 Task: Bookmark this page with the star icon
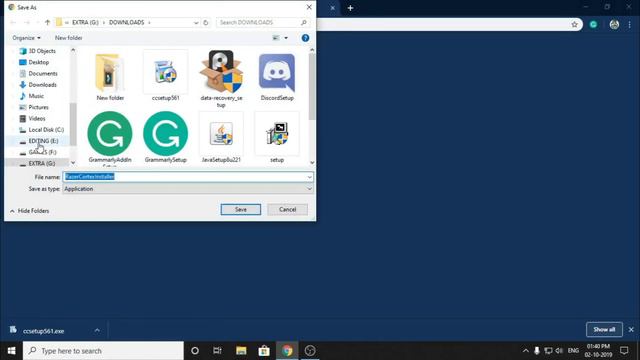tap(574, 24)
